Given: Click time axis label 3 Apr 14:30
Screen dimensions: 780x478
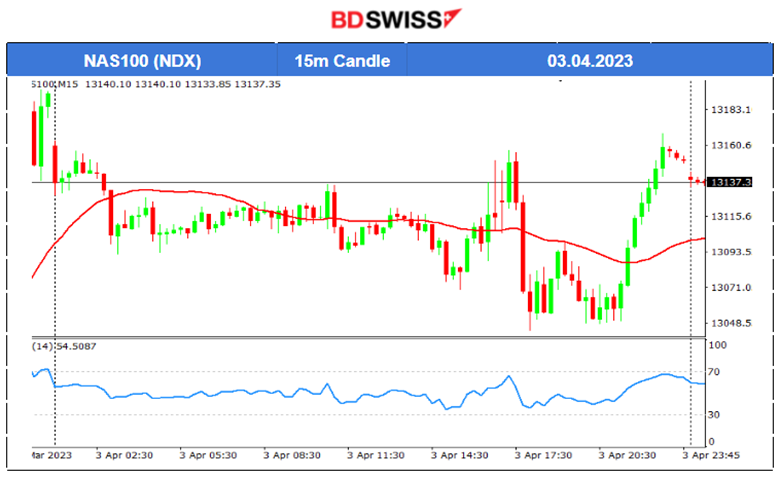Looking at the screenshot, I should pos(460,456).
